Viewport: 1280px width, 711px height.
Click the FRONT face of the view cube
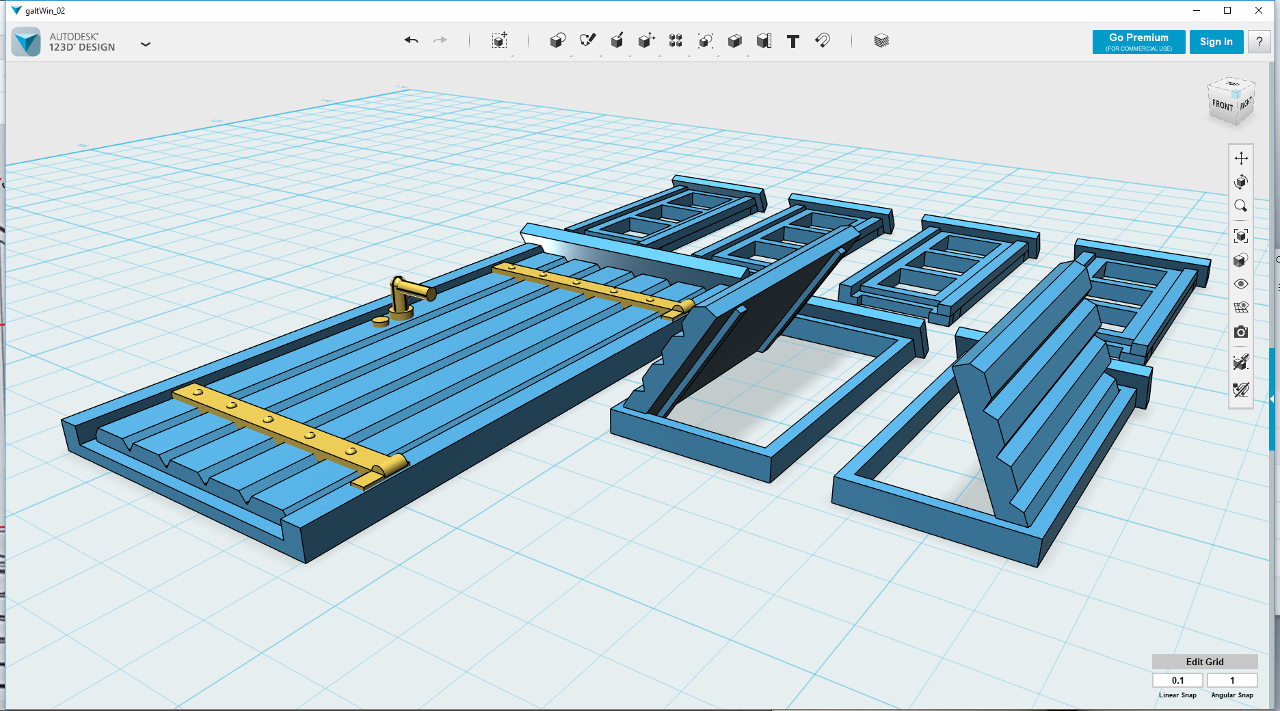pos(1223,105)
